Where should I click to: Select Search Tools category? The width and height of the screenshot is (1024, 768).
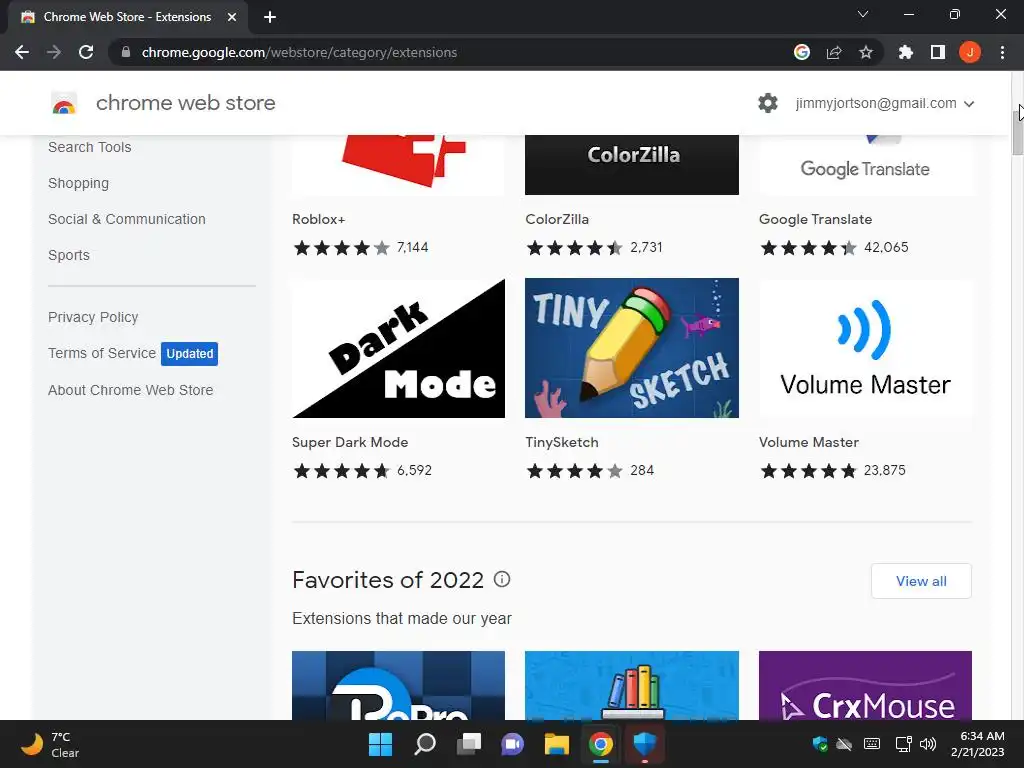point(89,147)
